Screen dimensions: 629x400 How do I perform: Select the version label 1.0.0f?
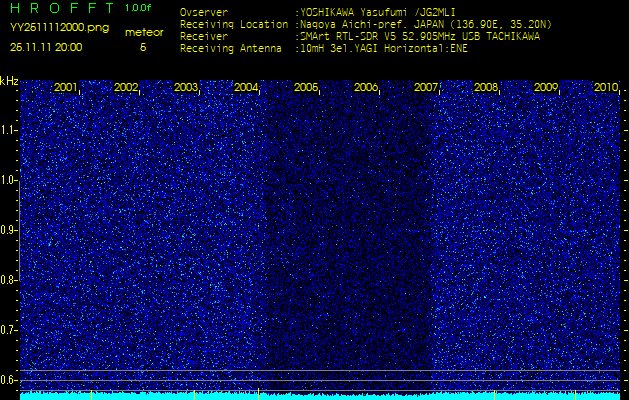(x=138, y=8)
